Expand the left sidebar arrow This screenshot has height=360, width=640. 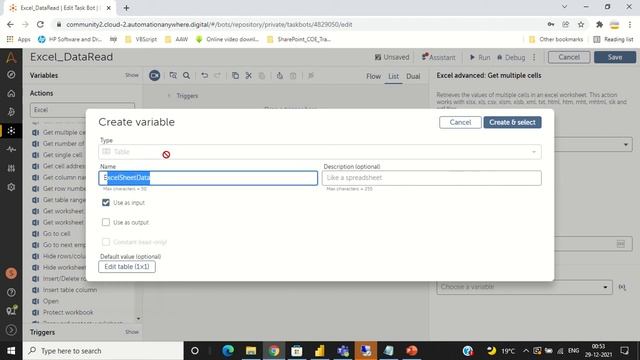pos(11,329)
